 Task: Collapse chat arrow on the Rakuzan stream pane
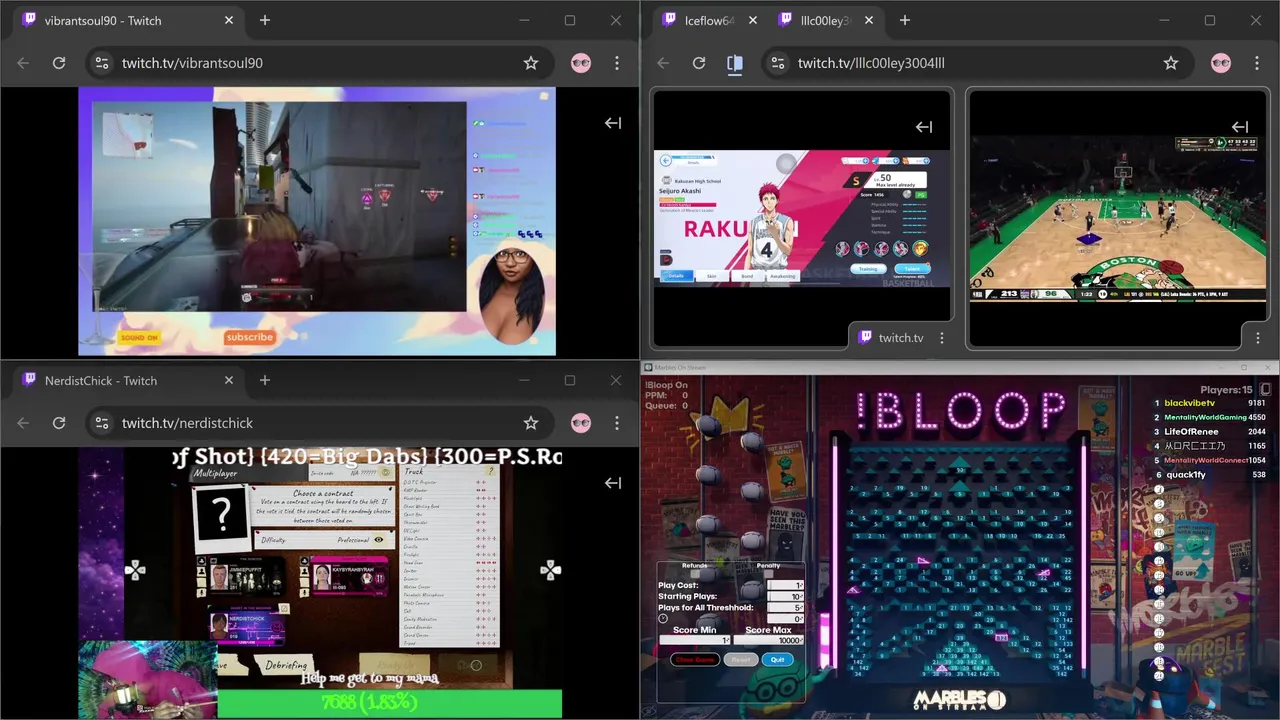coord(924,127)
